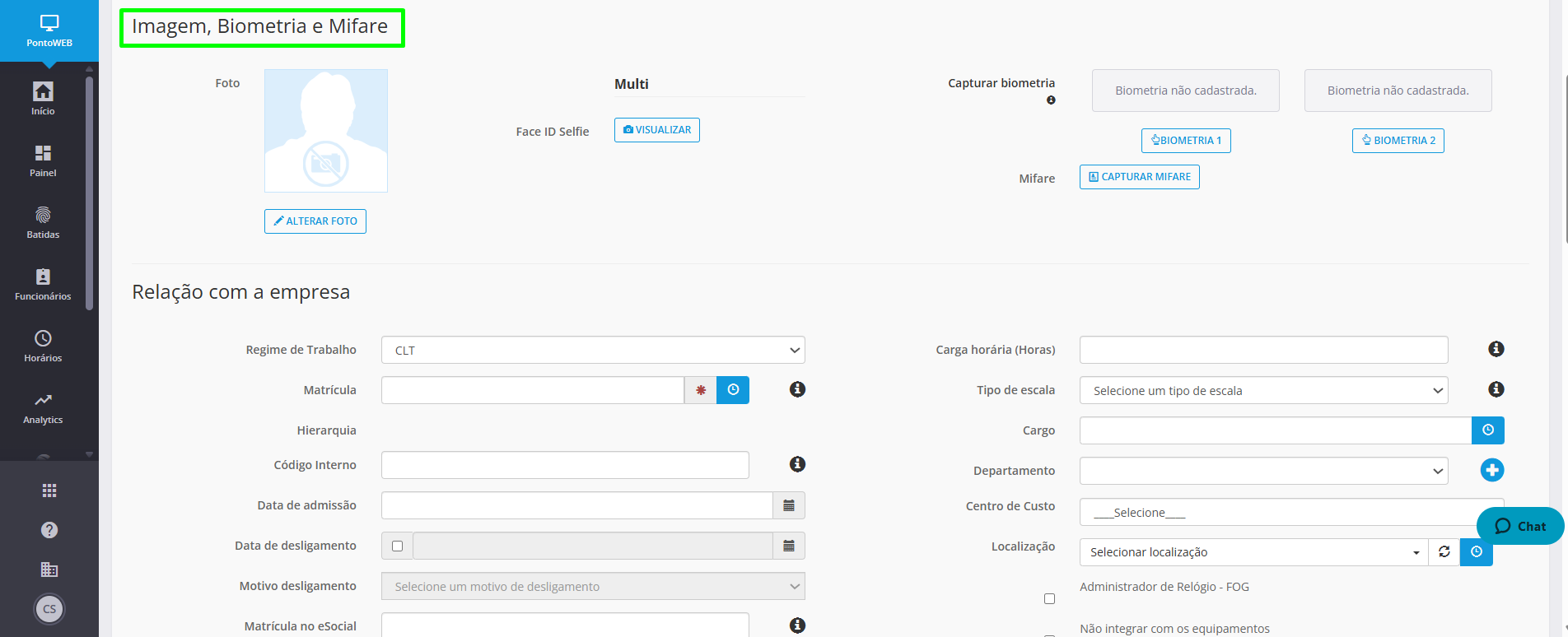Click the refresh Localização icon
Image resolution: width=1568 pixels, height=637 pixels.
(x=1444, y=552)
